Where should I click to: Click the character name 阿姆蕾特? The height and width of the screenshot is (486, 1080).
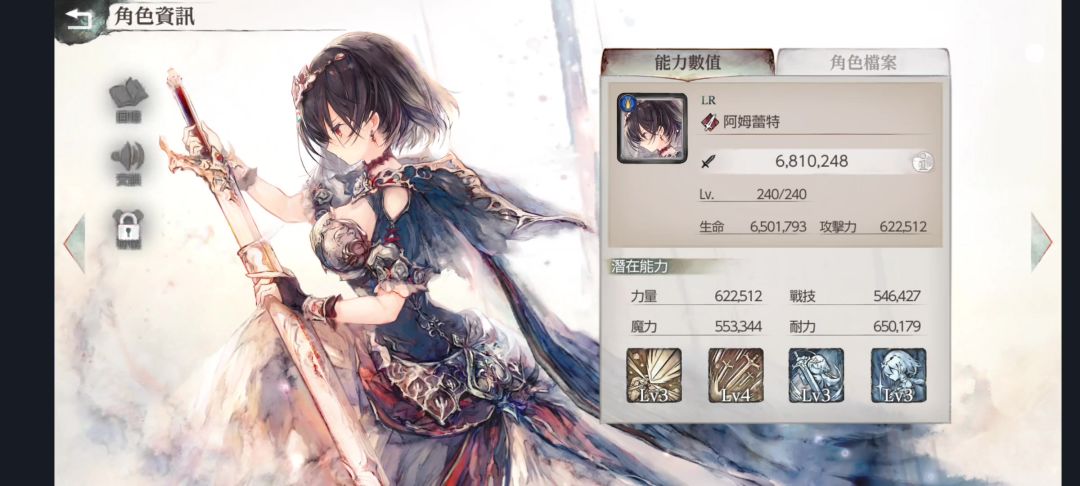point(751,123)
